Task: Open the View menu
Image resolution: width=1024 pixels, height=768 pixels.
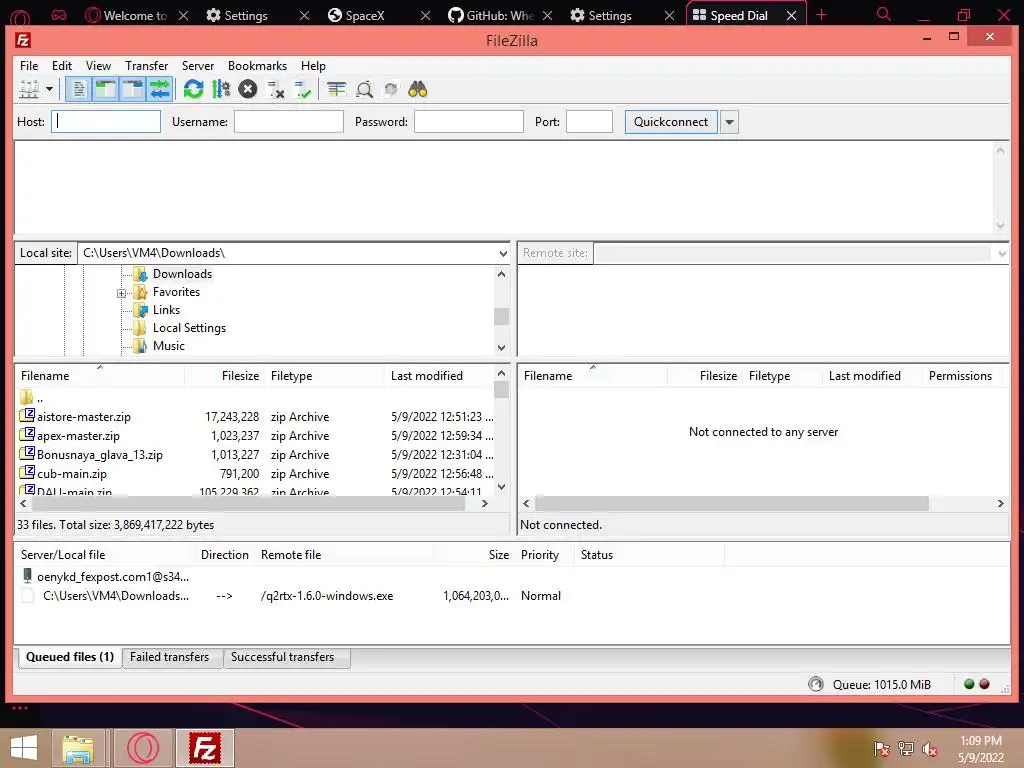Action: 99,66
